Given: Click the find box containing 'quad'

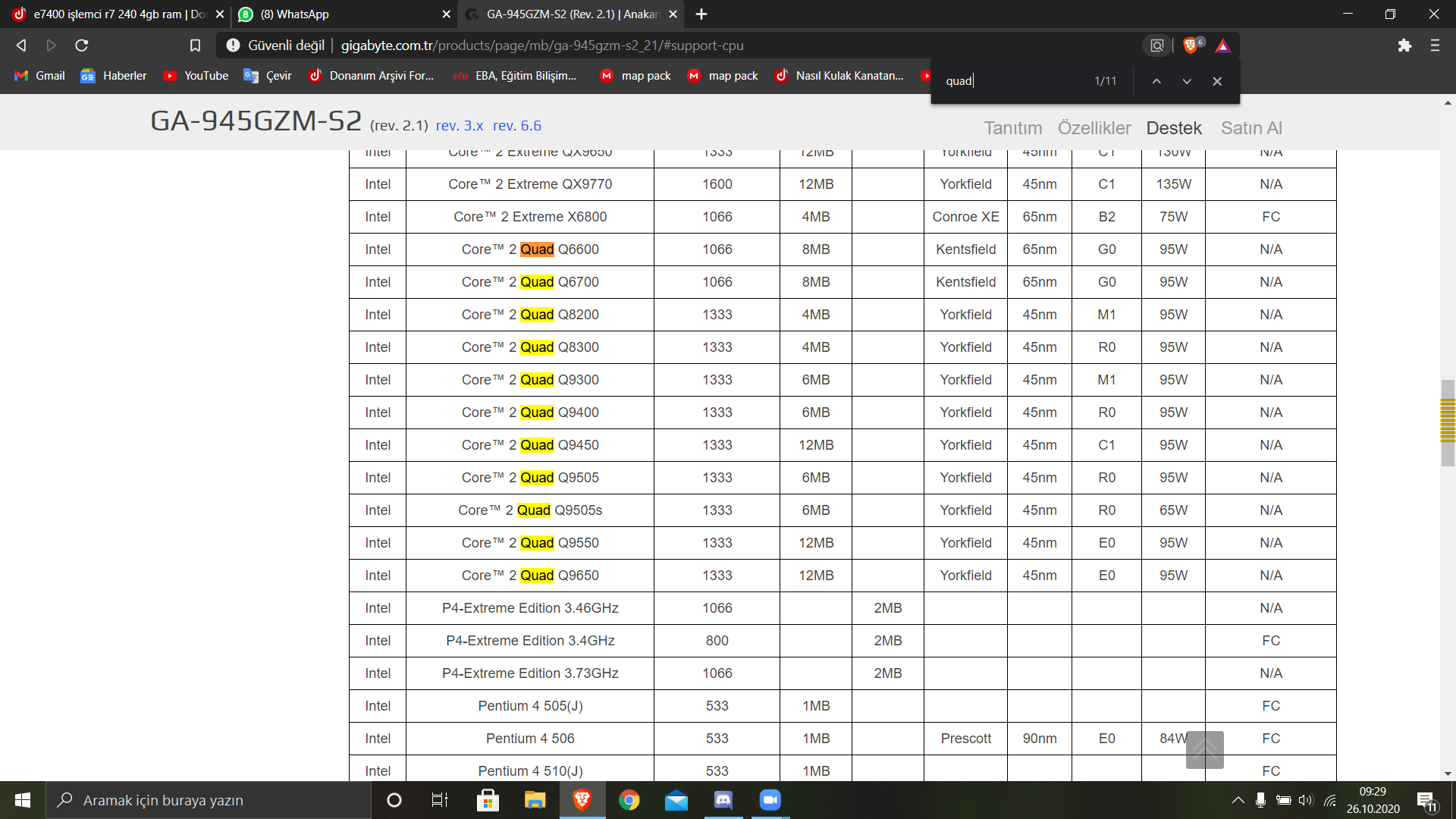Looking at the screenshot, I should pos(1012,81).
